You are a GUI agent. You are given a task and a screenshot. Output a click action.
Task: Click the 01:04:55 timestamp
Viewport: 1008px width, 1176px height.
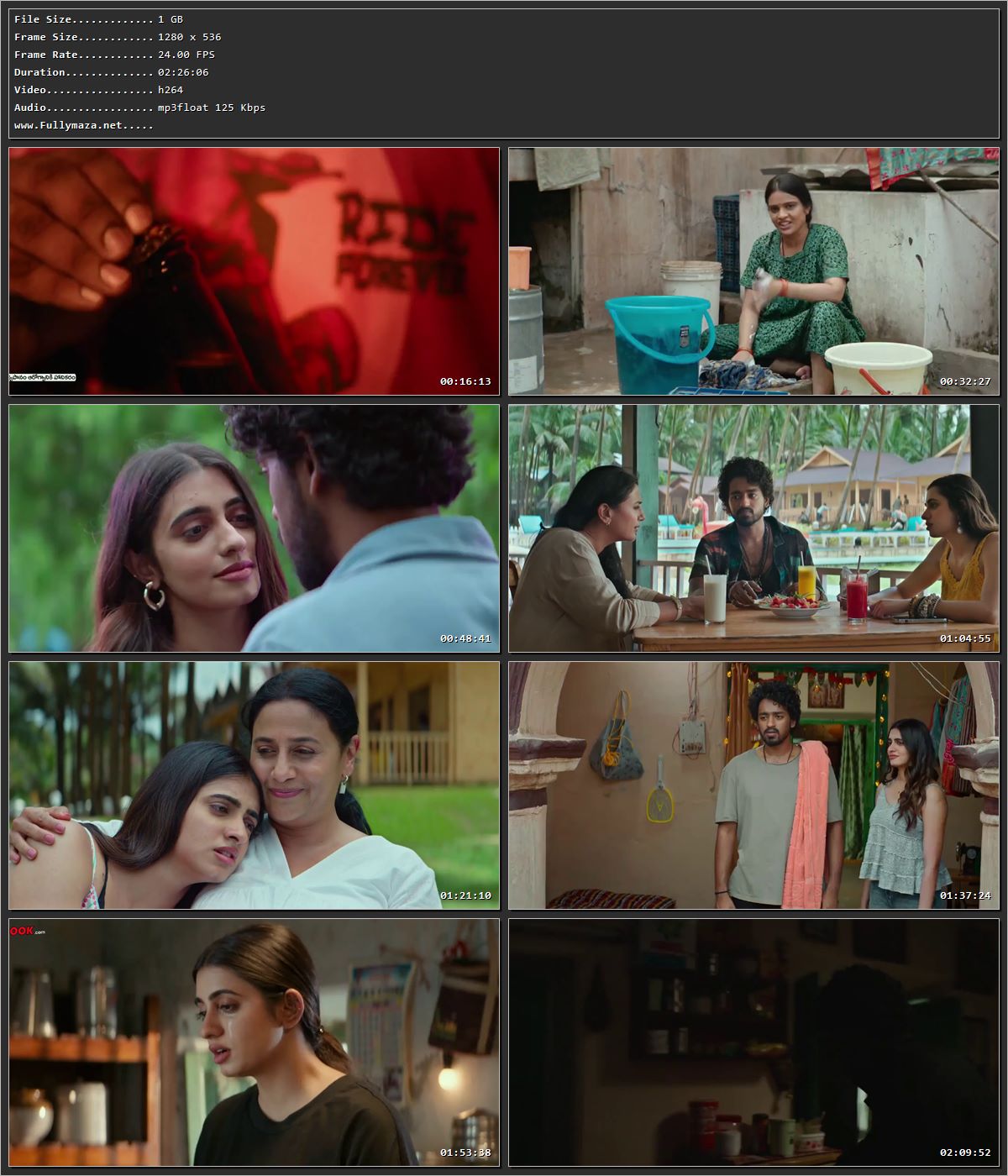tap(965, 638)
